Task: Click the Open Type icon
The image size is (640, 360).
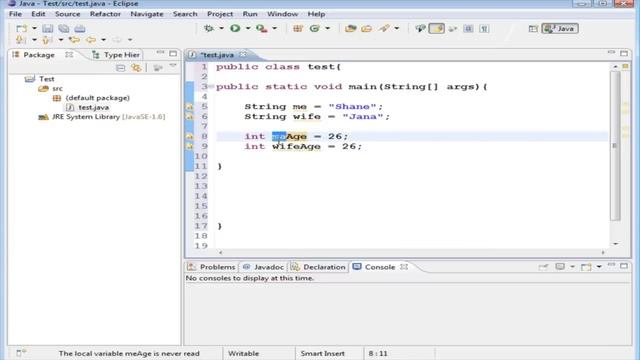Action: [x=350, y=29]
